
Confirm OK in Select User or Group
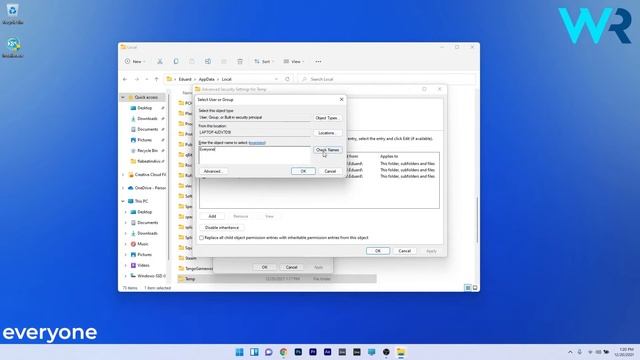303,171
